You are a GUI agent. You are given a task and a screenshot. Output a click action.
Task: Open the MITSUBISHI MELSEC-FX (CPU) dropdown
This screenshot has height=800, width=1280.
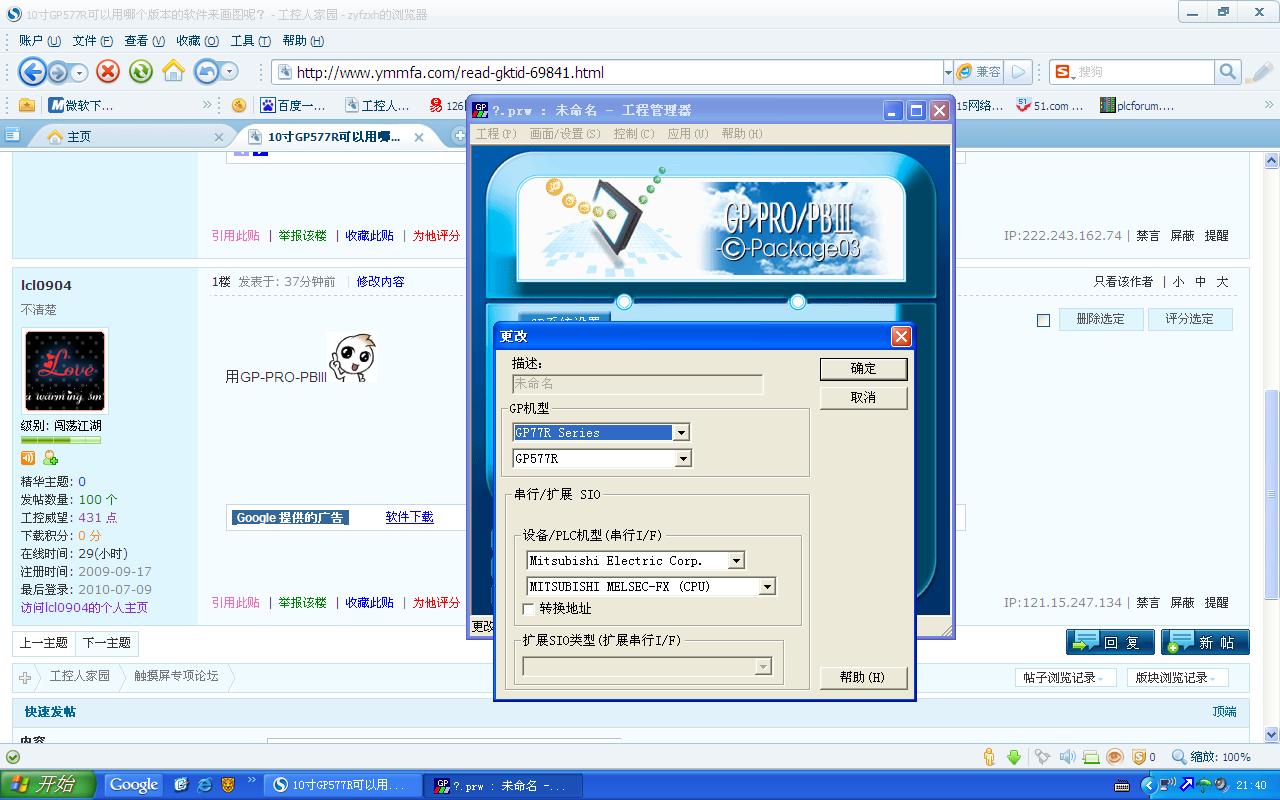[x=767, y=587]
